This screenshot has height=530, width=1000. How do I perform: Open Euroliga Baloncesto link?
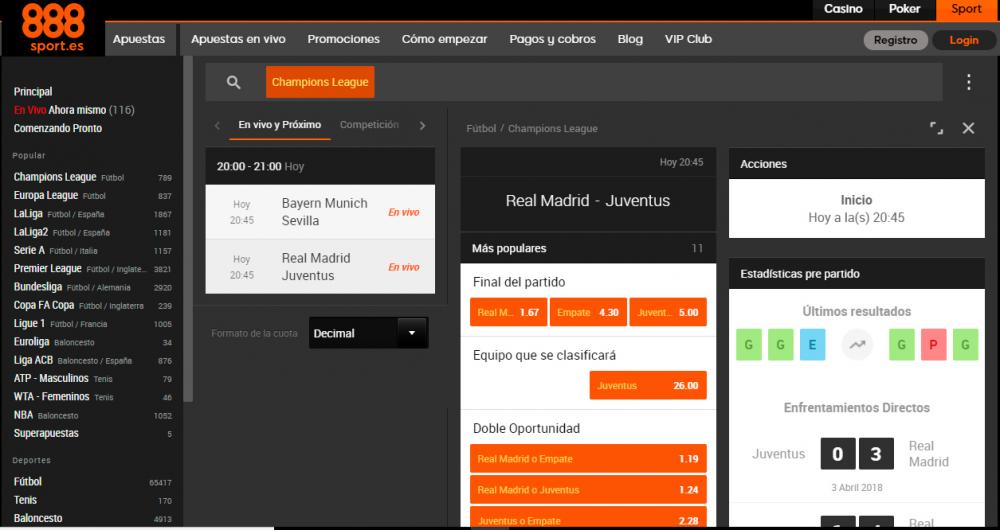coord(92,342)
